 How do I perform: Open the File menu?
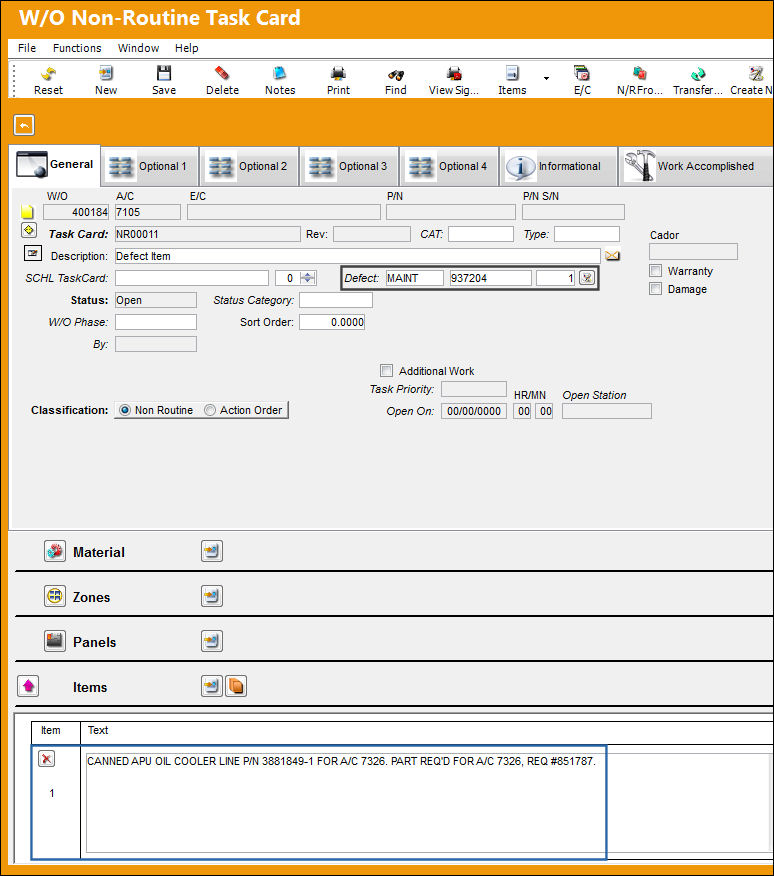(x=27, y=48)
